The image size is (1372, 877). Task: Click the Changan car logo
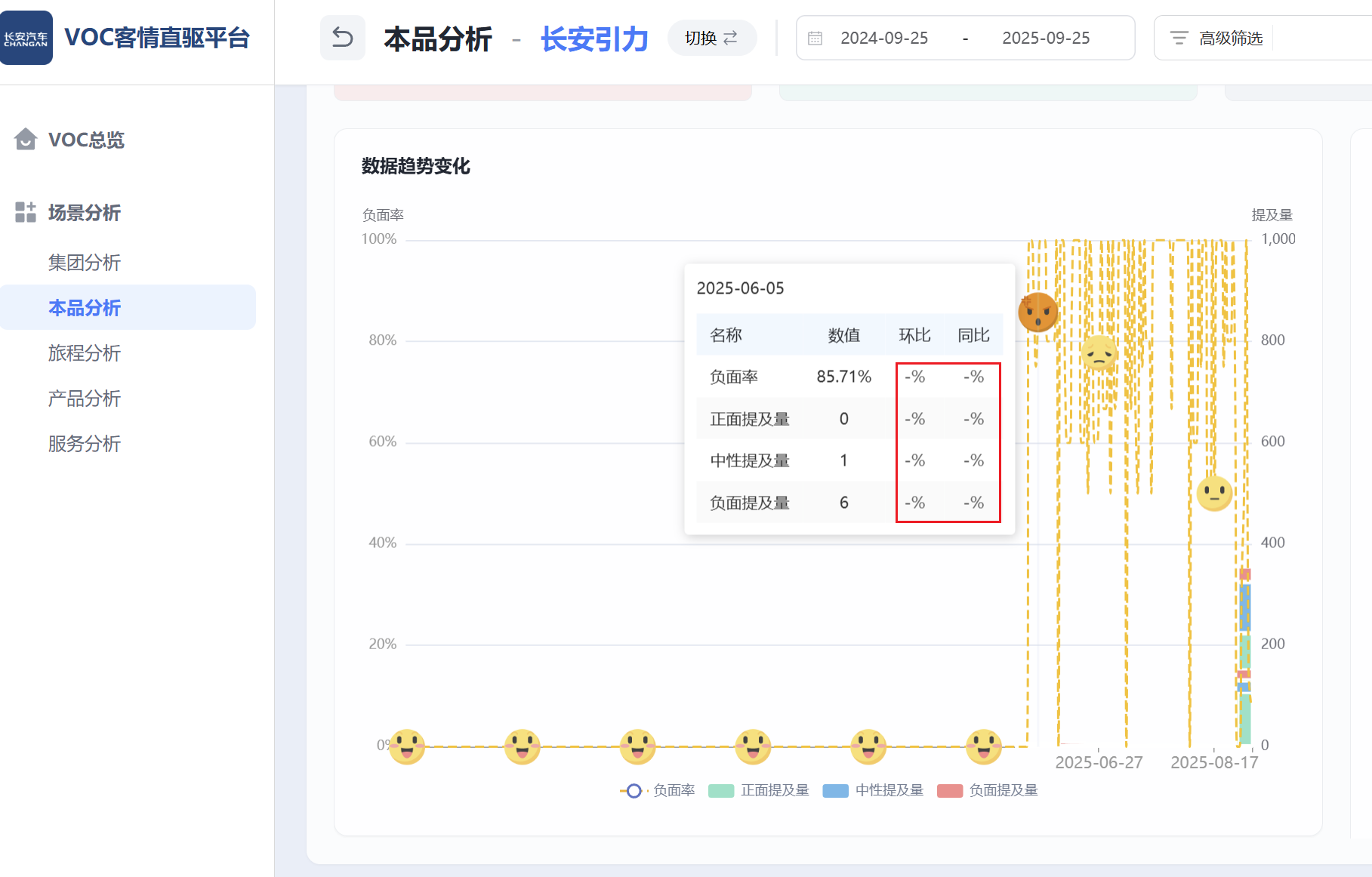(26, 38)
